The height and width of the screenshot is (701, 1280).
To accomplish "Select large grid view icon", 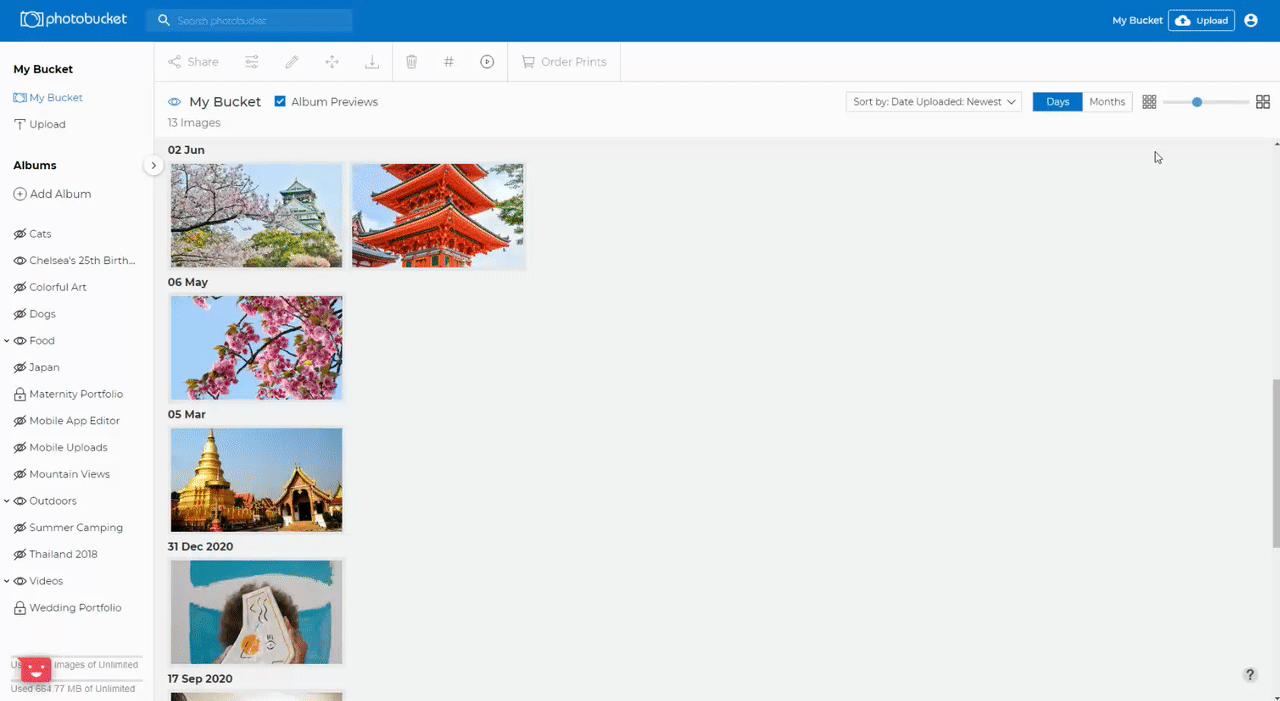I will coord(1263,102).
